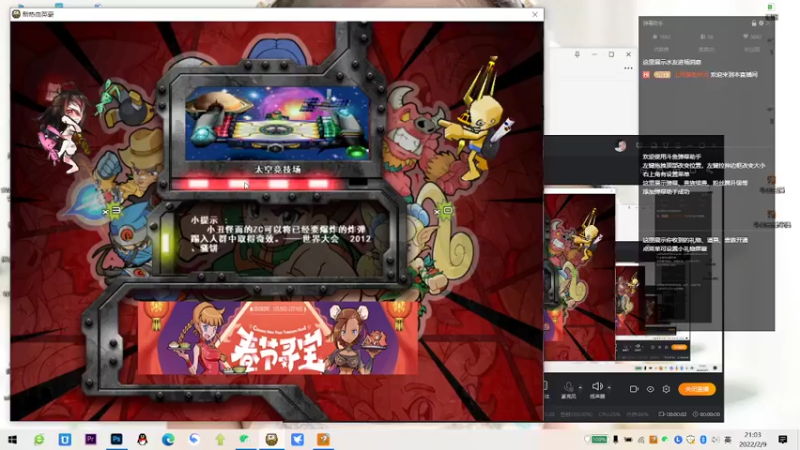Switch the input method indicator in tray
Image resolution: width=800 pixels, height=450 pixels.
[728, 439]
